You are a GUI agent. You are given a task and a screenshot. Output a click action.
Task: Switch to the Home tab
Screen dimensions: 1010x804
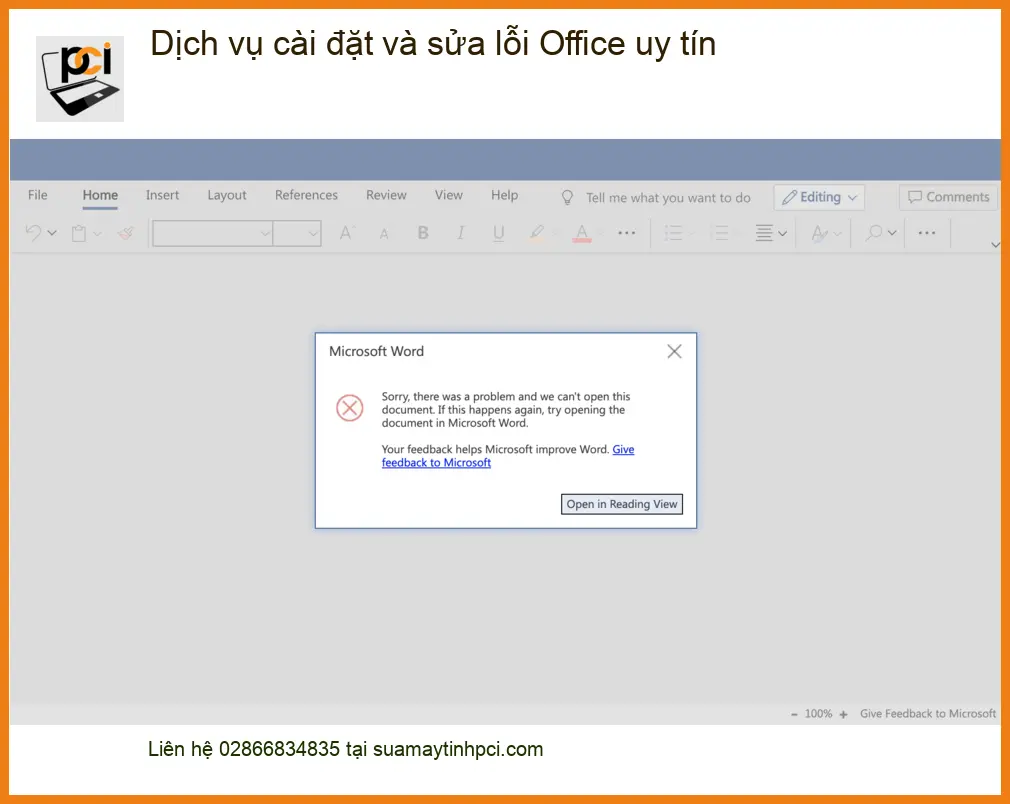coord(100,196)
